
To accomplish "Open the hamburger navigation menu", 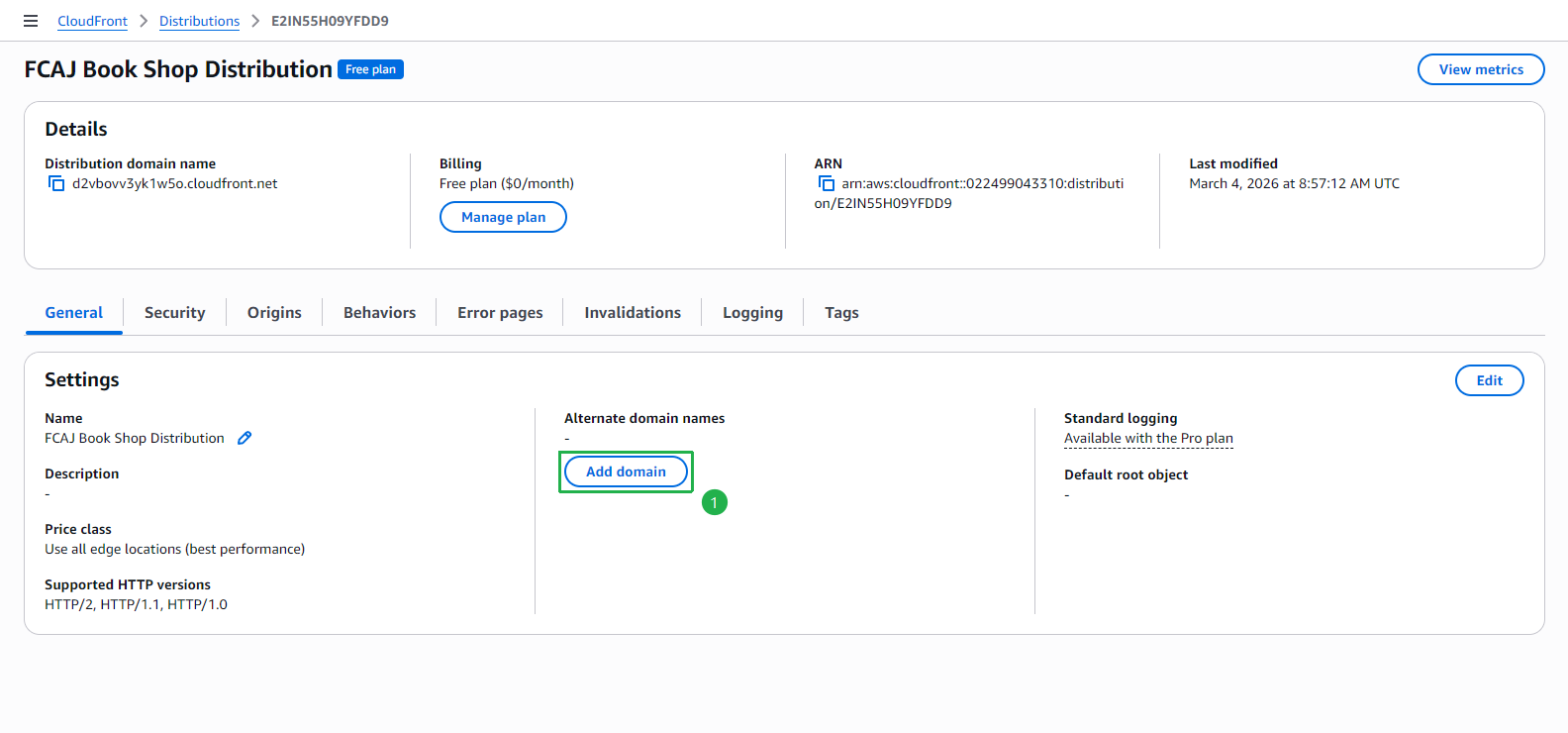I will 31,21.
